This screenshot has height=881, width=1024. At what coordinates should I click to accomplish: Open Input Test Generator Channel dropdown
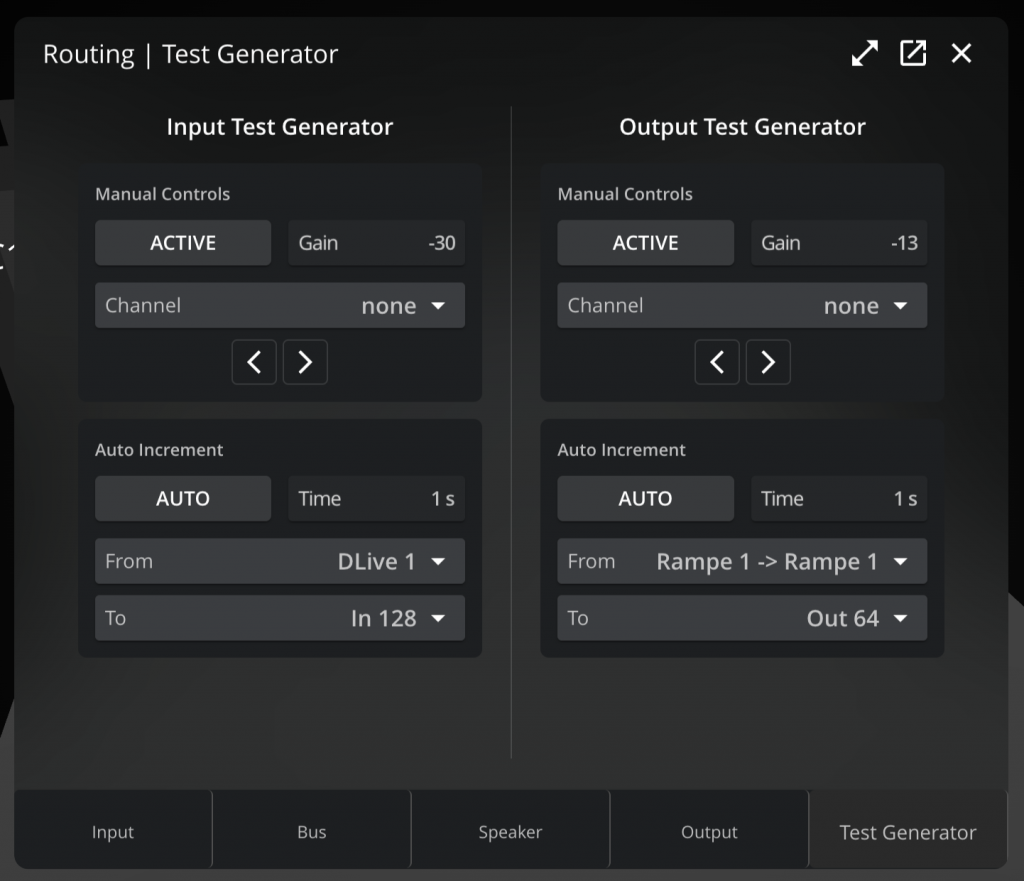tap(280, 305)
